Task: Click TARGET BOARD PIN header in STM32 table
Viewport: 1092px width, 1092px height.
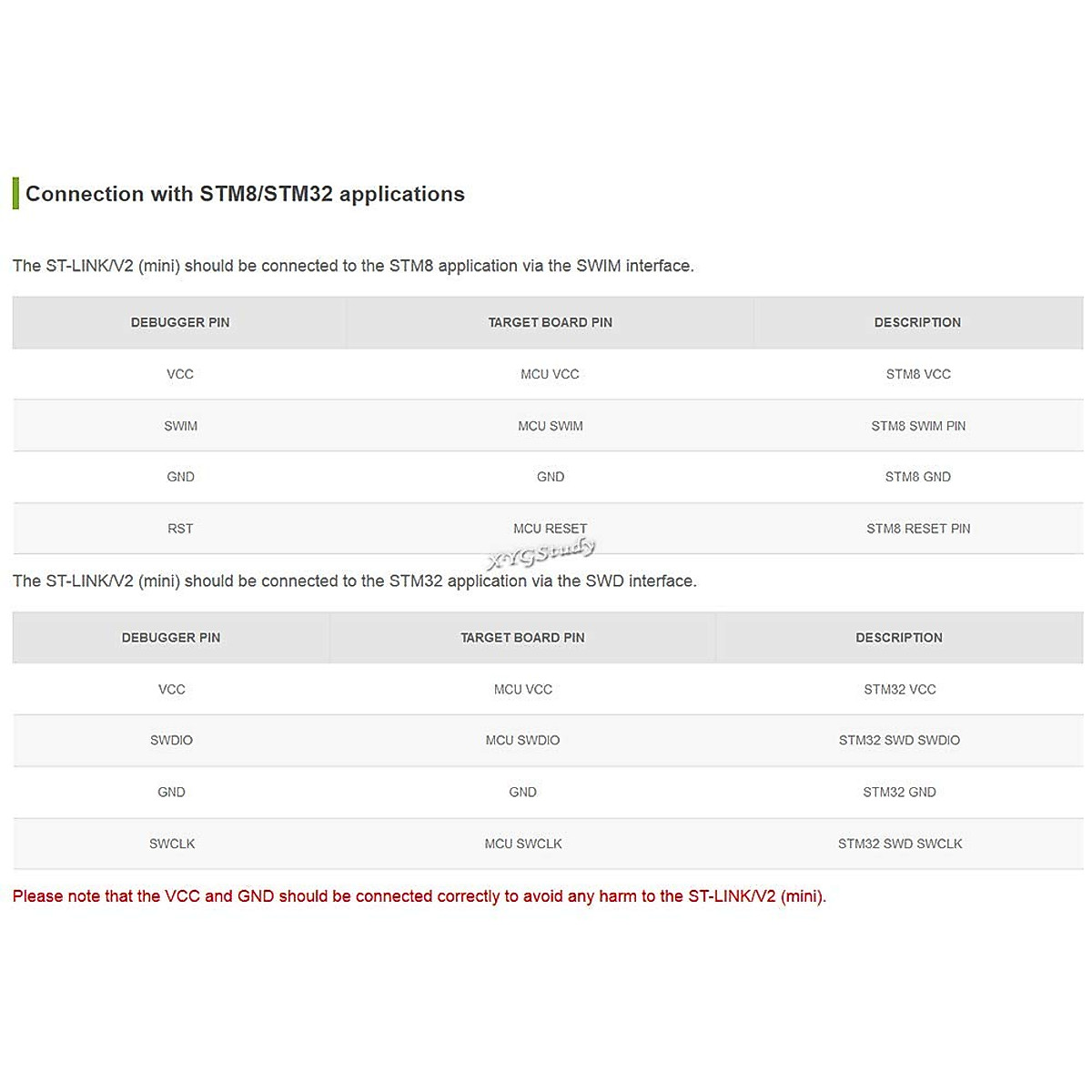Action: [522, 638]
